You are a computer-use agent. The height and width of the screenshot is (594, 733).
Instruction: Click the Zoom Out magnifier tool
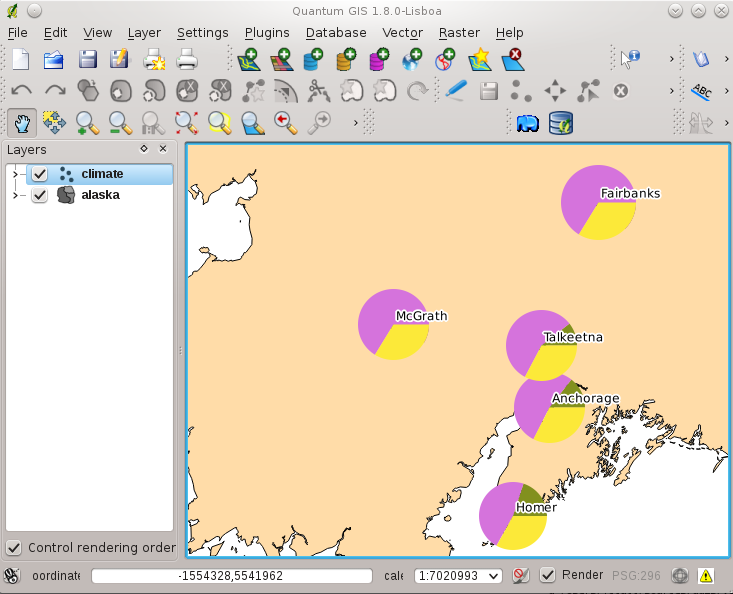(x=120, y=123)
